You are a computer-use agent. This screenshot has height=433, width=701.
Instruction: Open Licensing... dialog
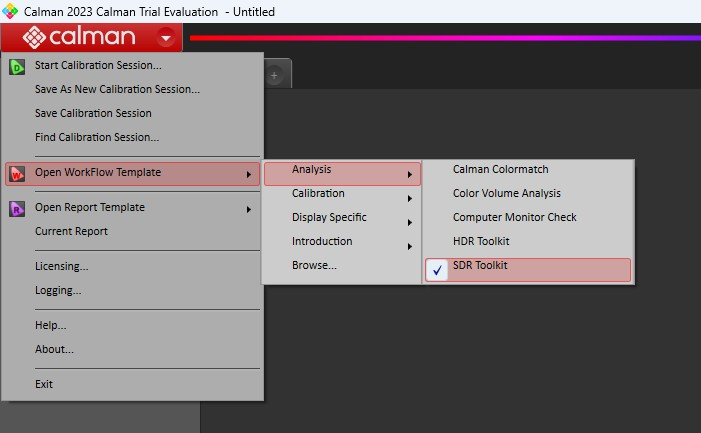(x=62, y=266)
